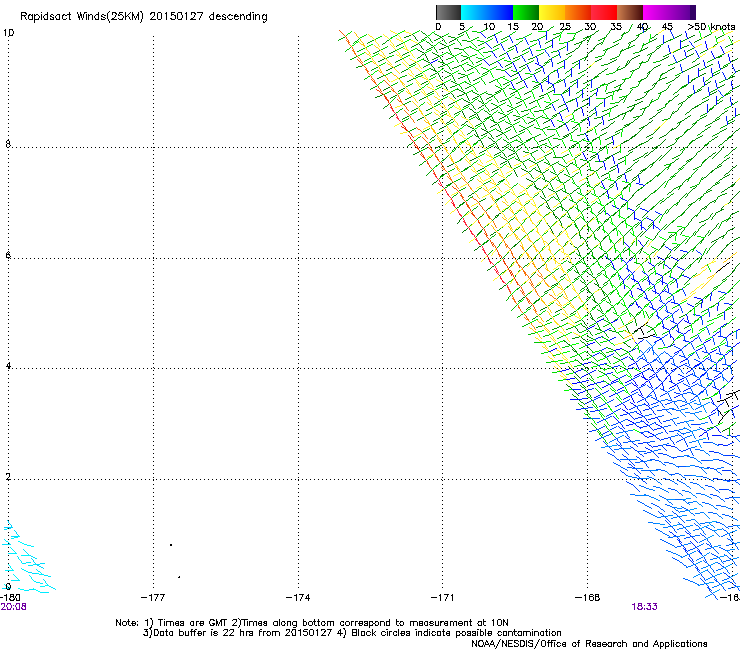Click the Rapidscat Winds title text
Screen dimensions: 740x650
143,17
